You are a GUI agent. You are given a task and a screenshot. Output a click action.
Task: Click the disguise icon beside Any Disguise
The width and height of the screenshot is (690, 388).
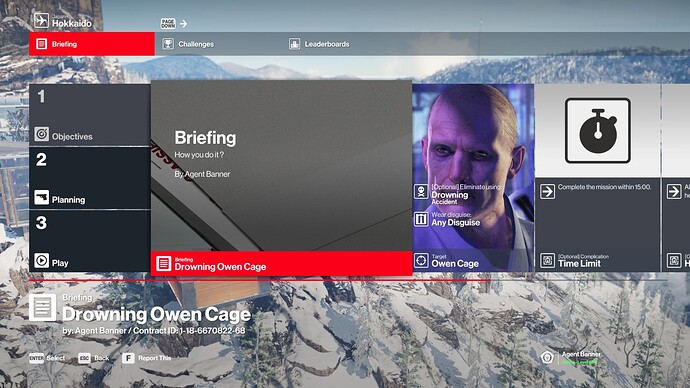click(x=421, y=219)
